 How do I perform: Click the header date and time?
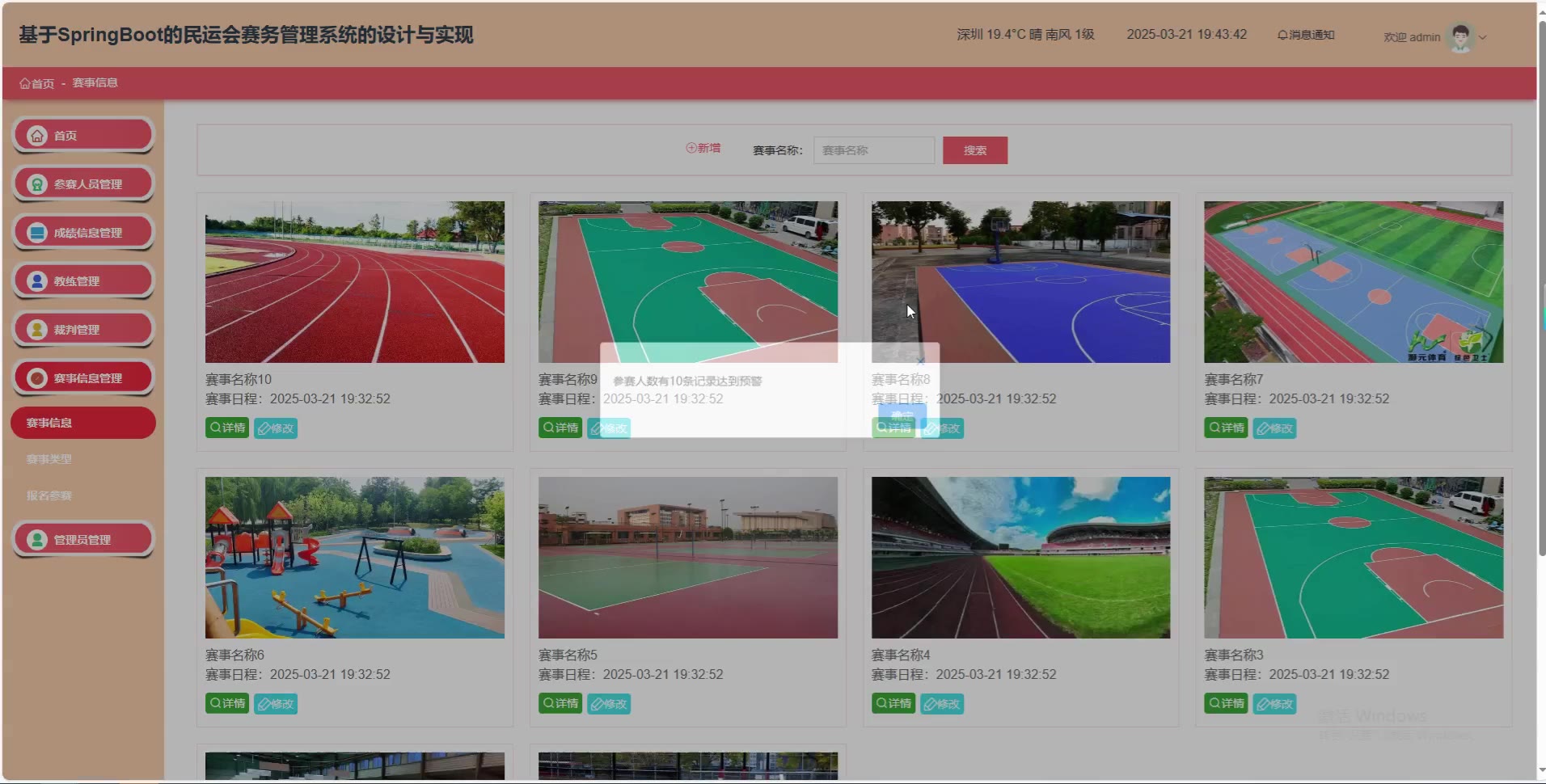coord(1187,35)
